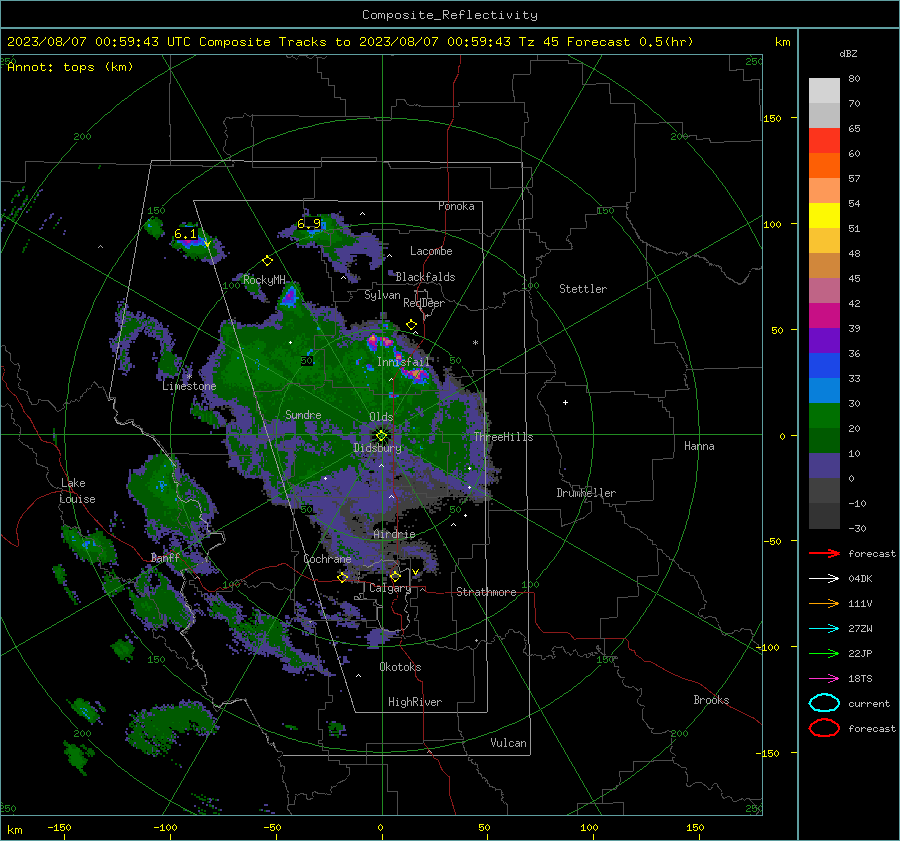Click the Cochrane city label

pyautogui.click(x=327, y=559)
